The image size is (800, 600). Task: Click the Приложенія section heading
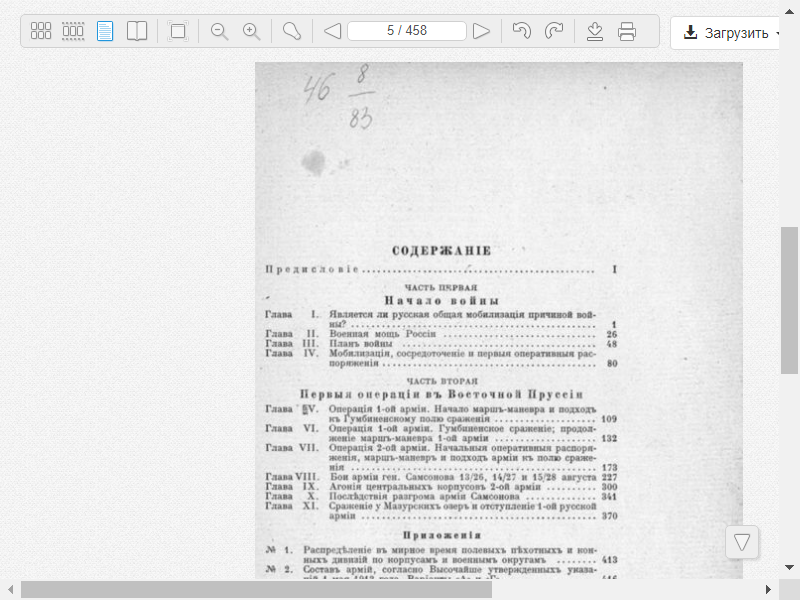(442, 535)
